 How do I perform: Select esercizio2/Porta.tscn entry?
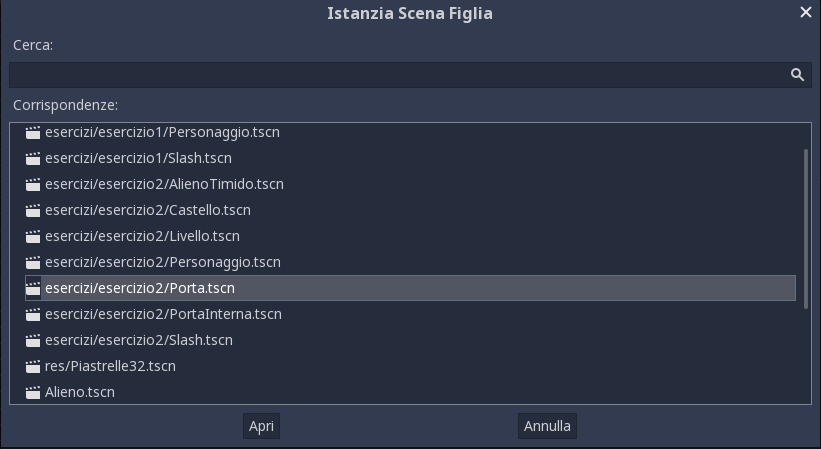pos(410,288)
